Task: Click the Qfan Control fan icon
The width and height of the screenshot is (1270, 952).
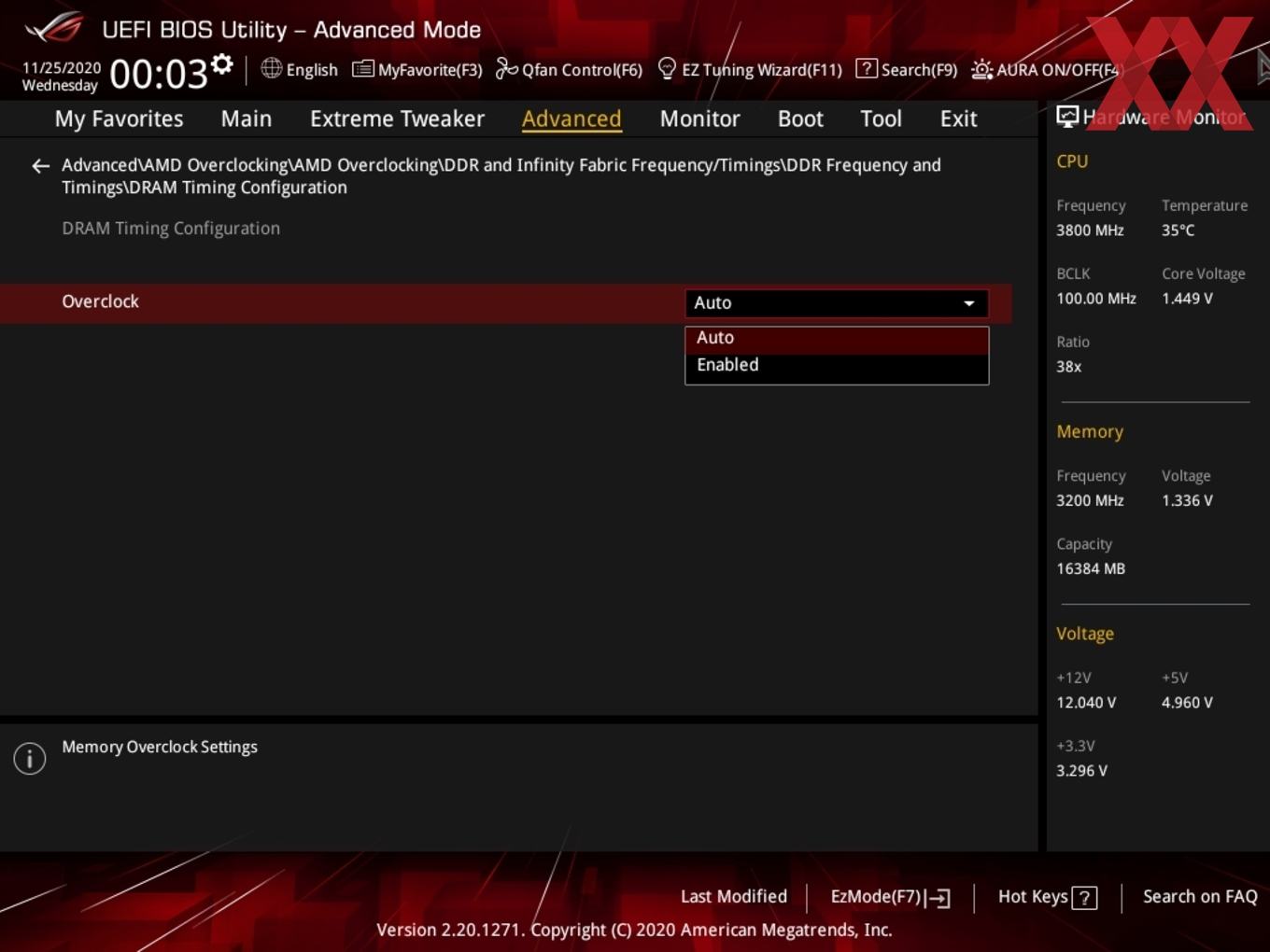Action: [x=506, y=69]
